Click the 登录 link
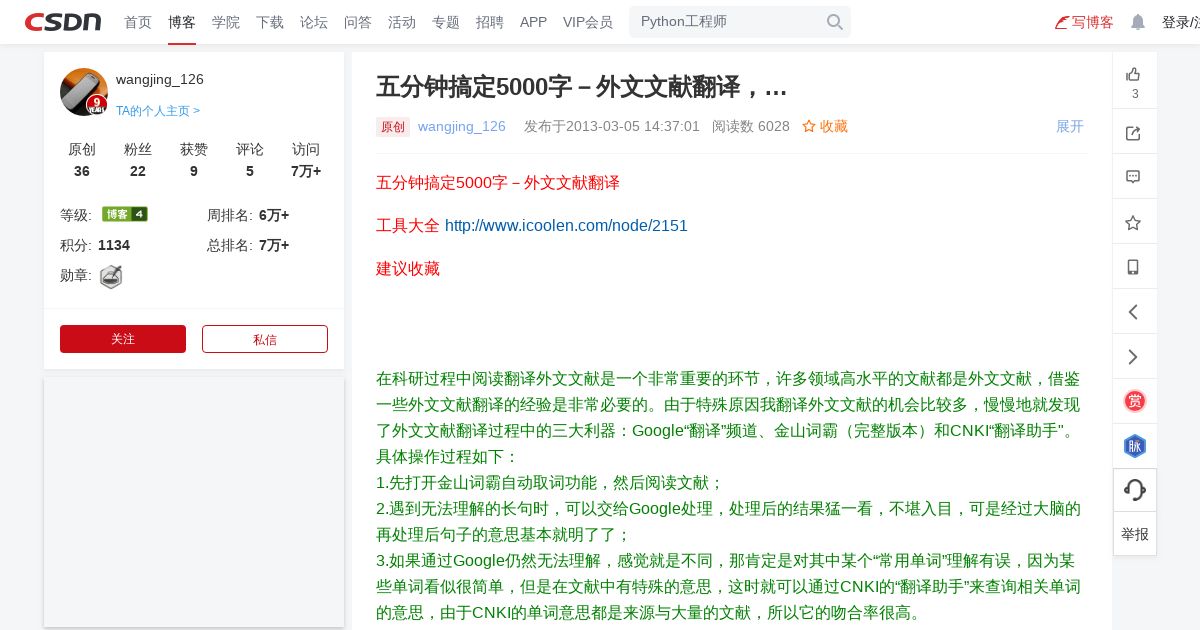 click(1176, 22)
